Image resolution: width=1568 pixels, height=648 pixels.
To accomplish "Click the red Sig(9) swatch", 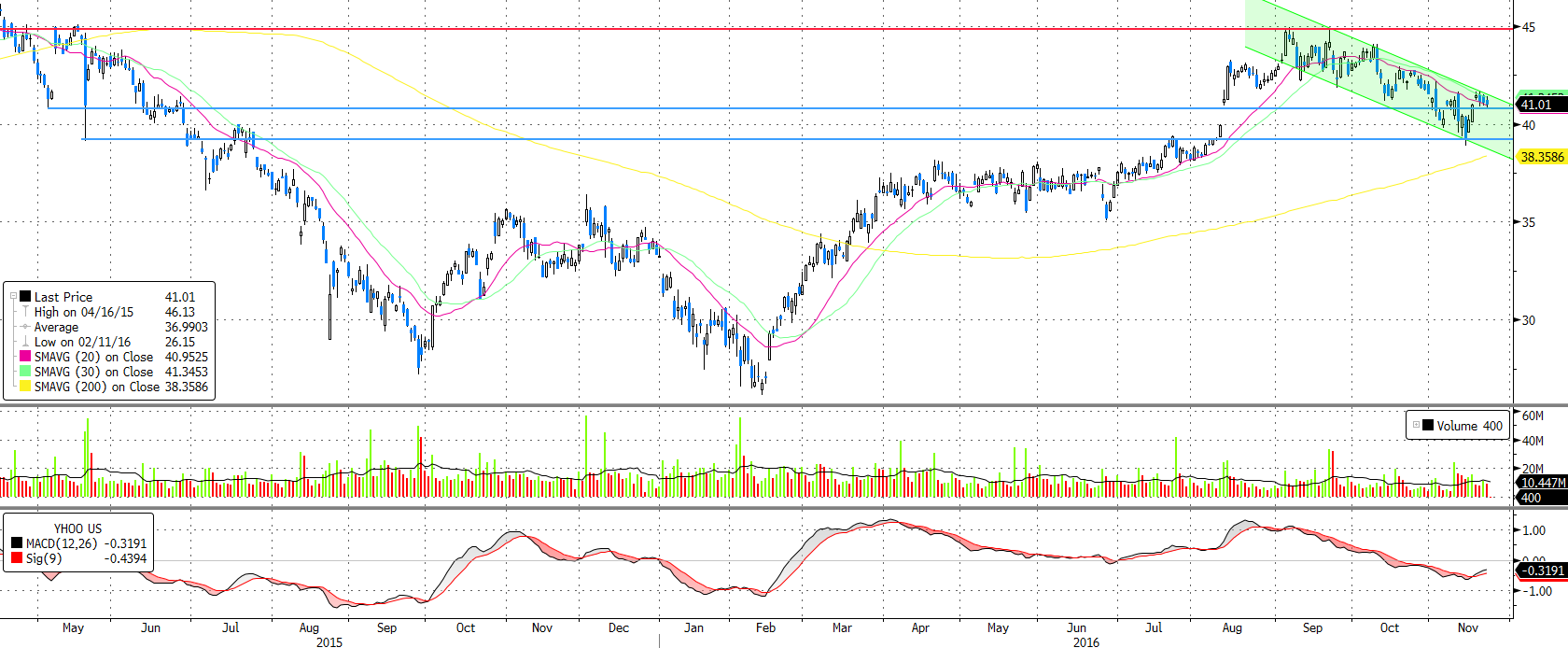I will click(x=17, y=558).
